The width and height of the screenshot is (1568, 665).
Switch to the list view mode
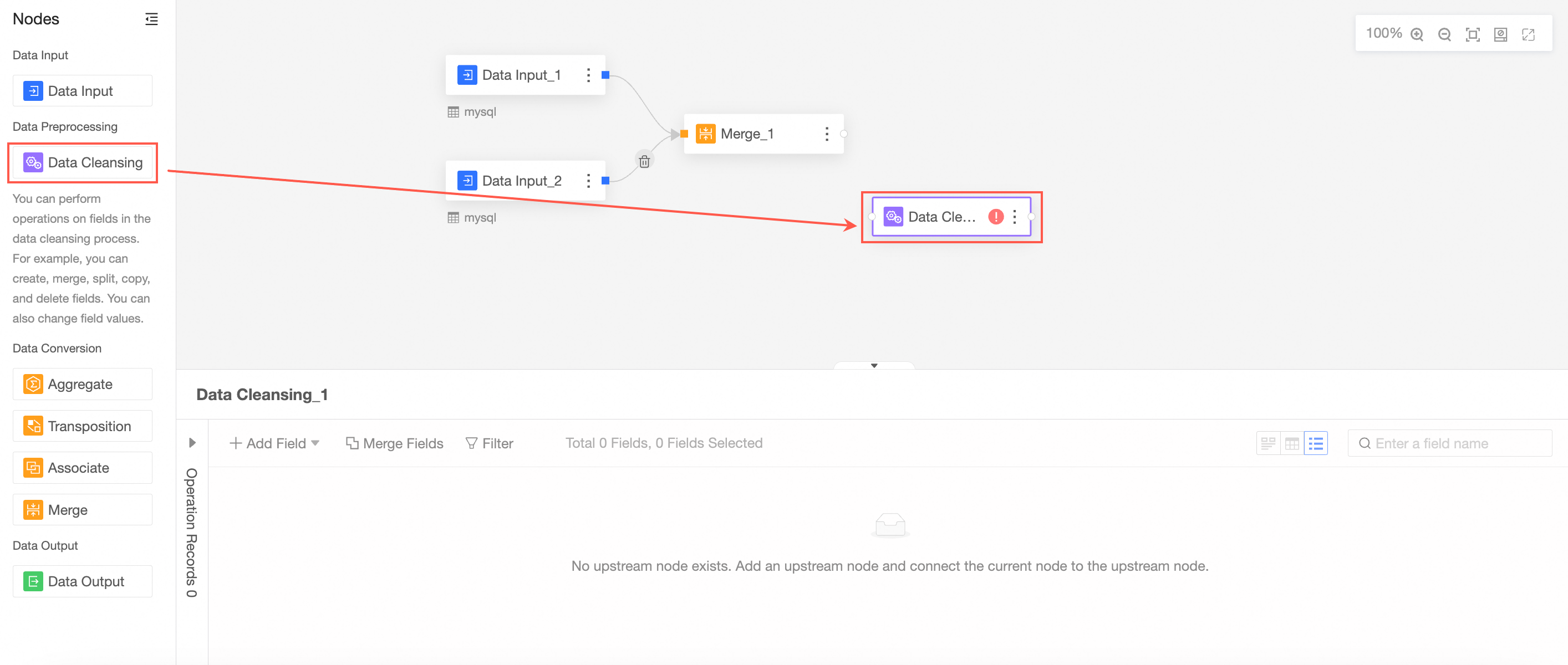point(1316,443)
